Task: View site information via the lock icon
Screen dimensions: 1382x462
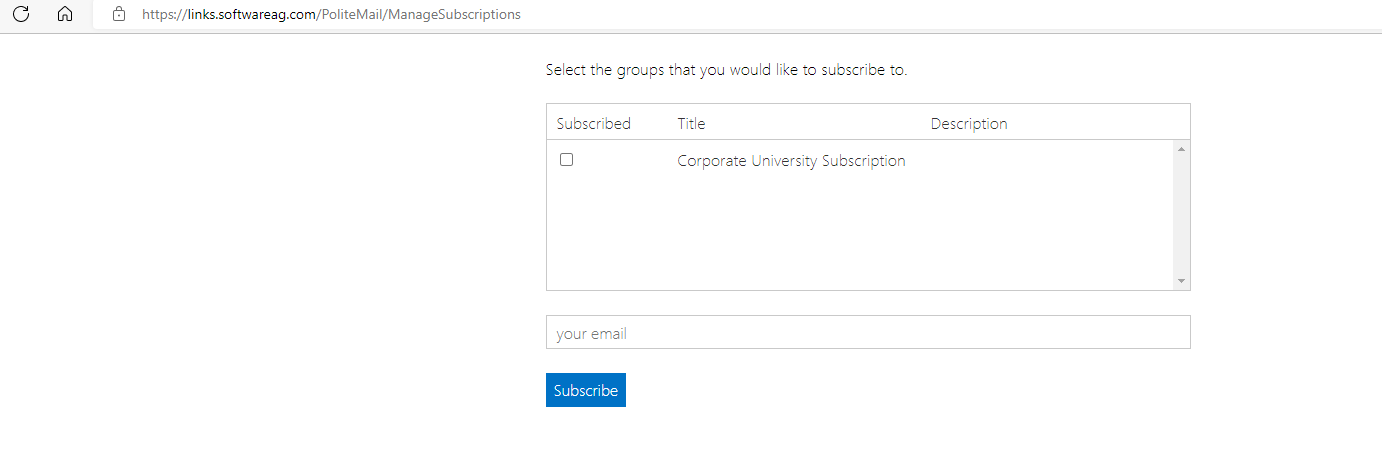Action: 119,15
